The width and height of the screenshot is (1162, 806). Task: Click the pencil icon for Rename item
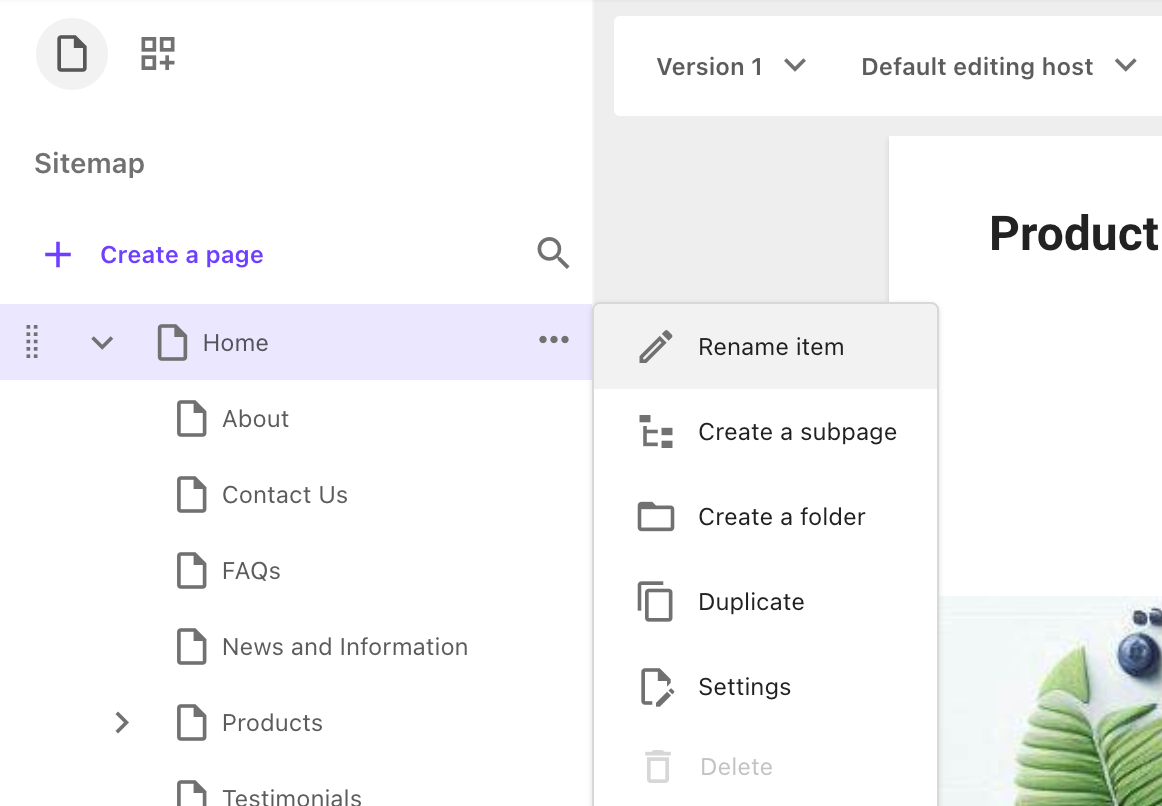click(x=656, y=347)
